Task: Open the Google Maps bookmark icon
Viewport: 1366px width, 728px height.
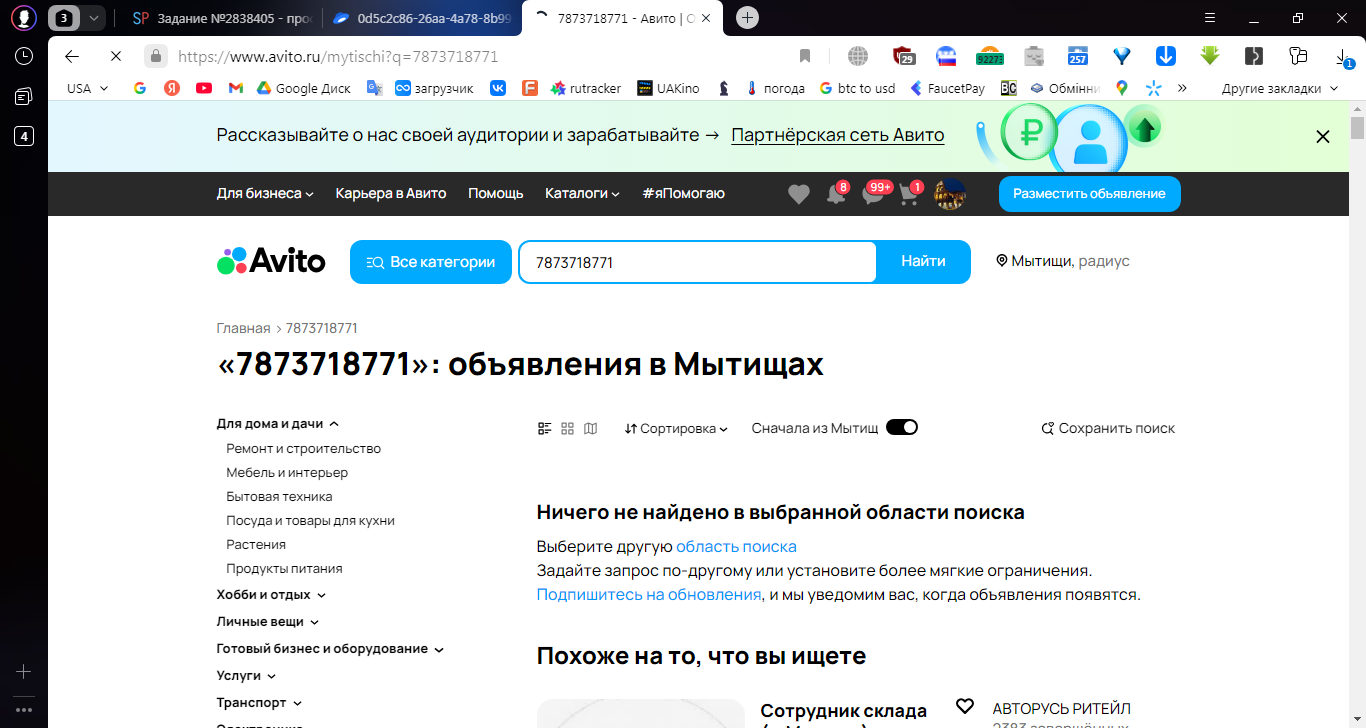Action: tap(1122, 88)
